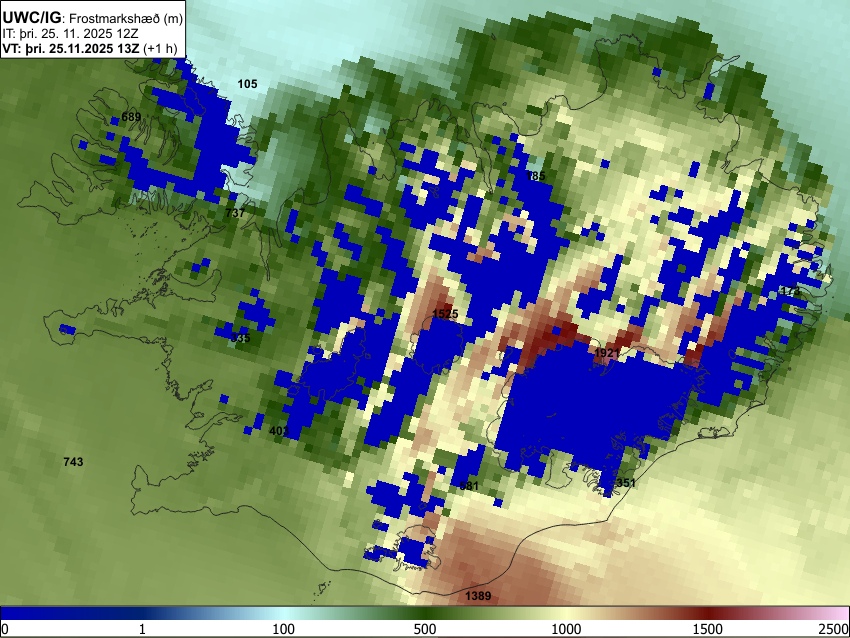Image resolution: width=850 pixels, height=638 pixels.
Task: Click the title text 'UWC/IG: Frostmarkshæð (m)'
Action: tap(93, 18)
